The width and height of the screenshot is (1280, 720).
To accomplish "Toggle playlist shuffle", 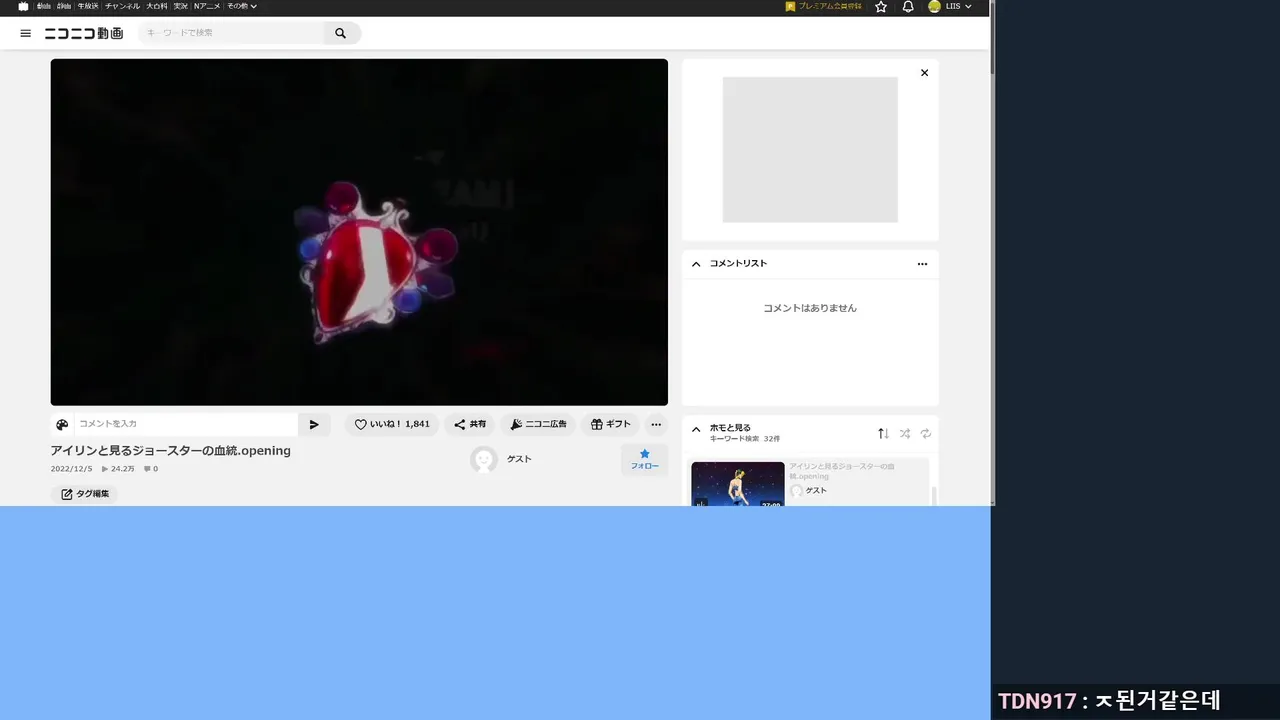I will coord(905,433).
